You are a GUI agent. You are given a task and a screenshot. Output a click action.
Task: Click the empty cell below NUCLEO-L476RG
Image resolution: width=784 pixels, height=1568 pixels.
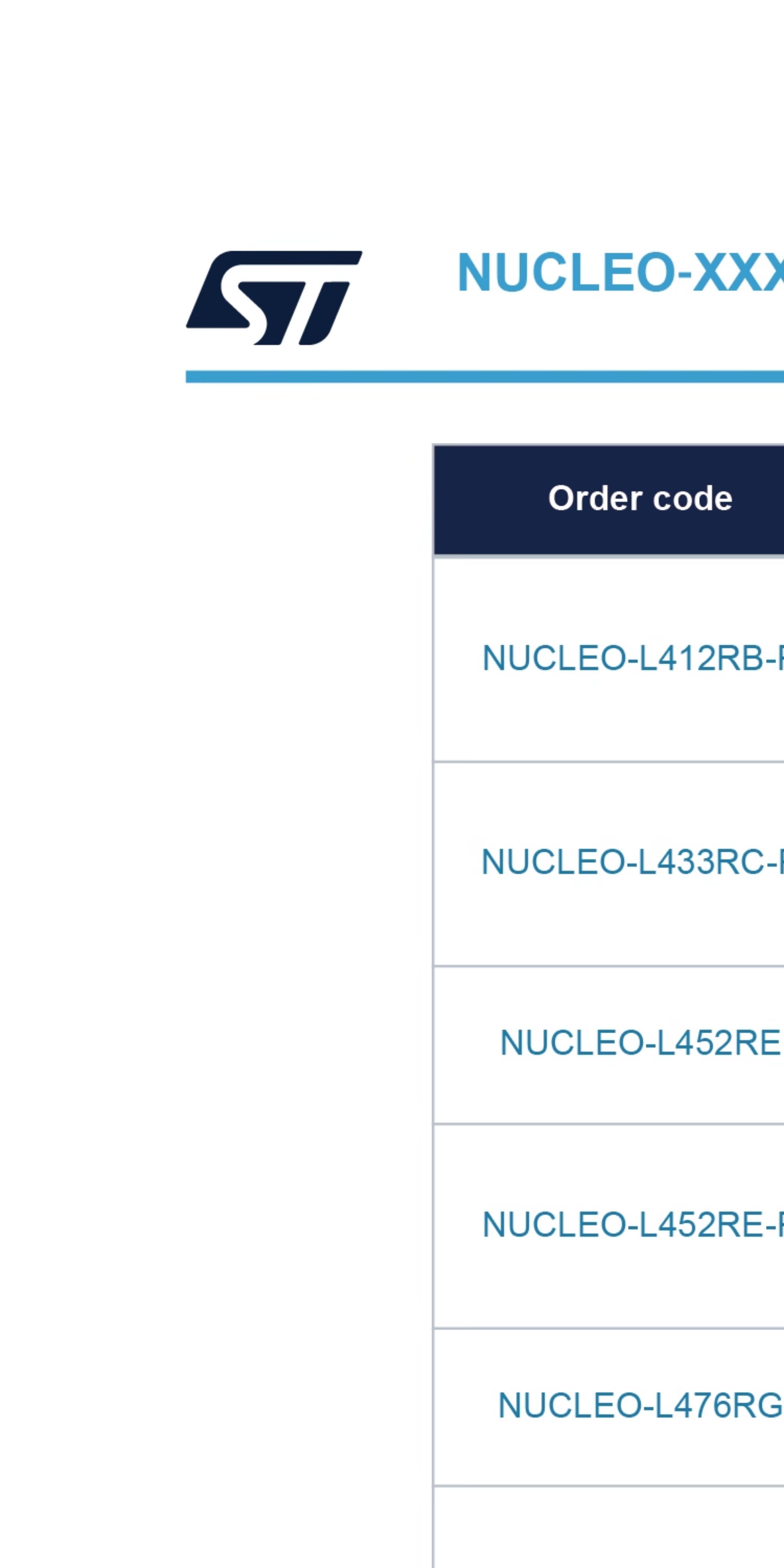tap(609, 1528)
